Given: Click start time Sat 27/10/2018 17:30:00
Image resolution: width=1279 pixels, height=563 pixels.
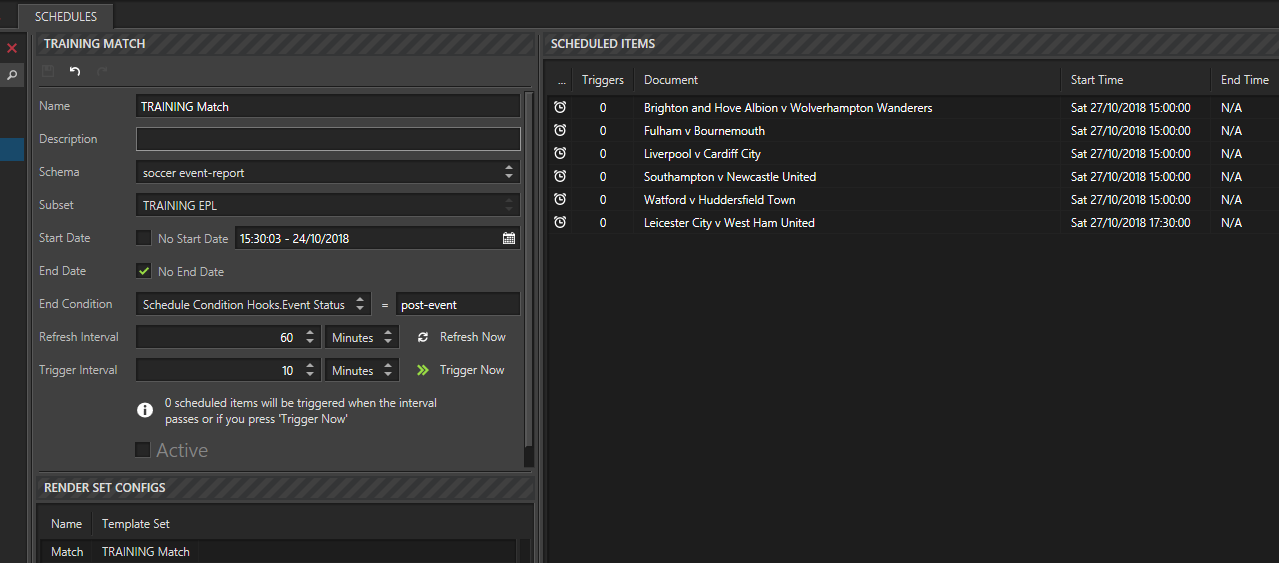Looking at the screenshot, I should point(1130,222).
